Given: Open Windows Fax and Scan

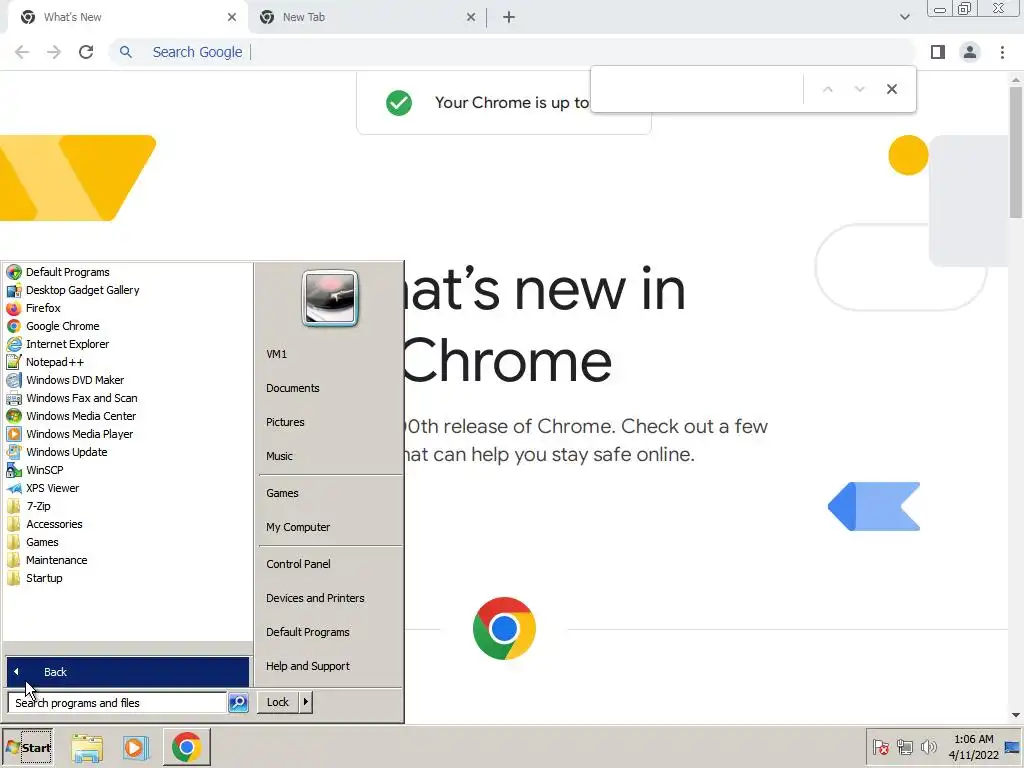Looking at the screenshot, I should click(82, 398).
